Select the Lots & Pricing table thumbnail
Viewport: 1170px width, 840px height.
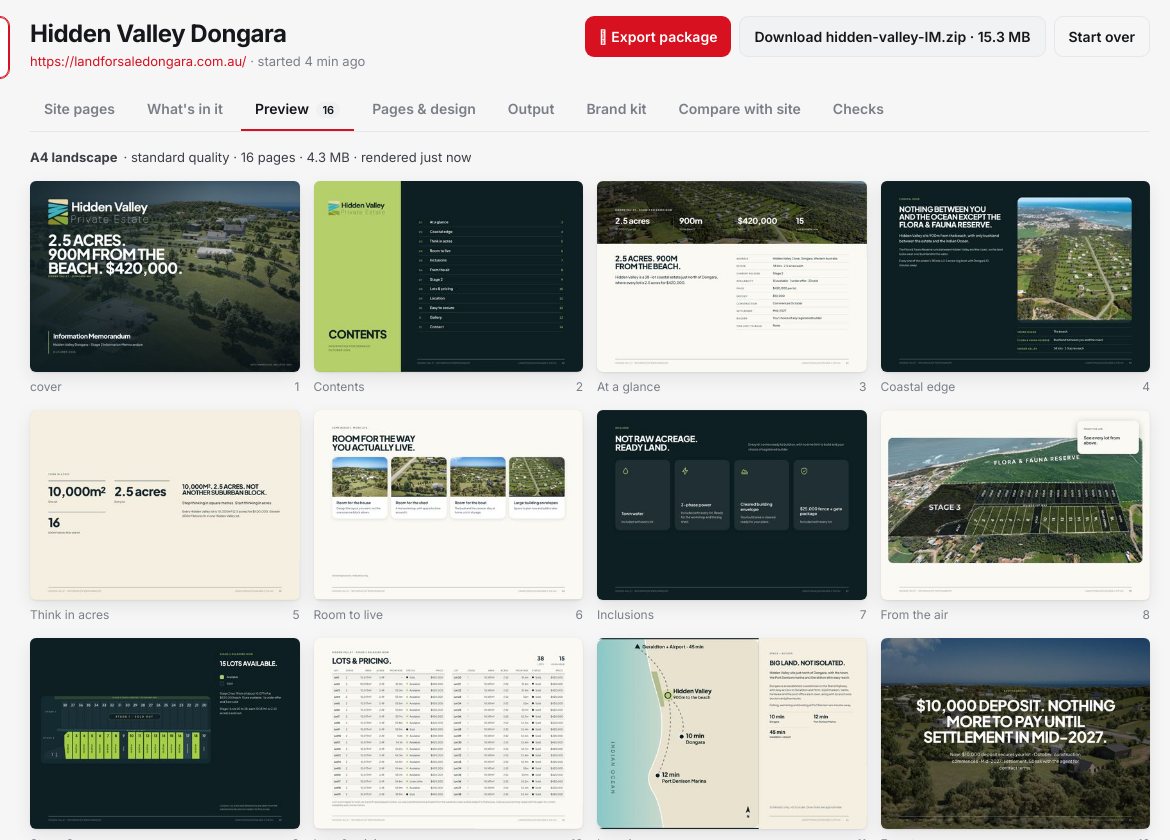(x=448, y=733)
